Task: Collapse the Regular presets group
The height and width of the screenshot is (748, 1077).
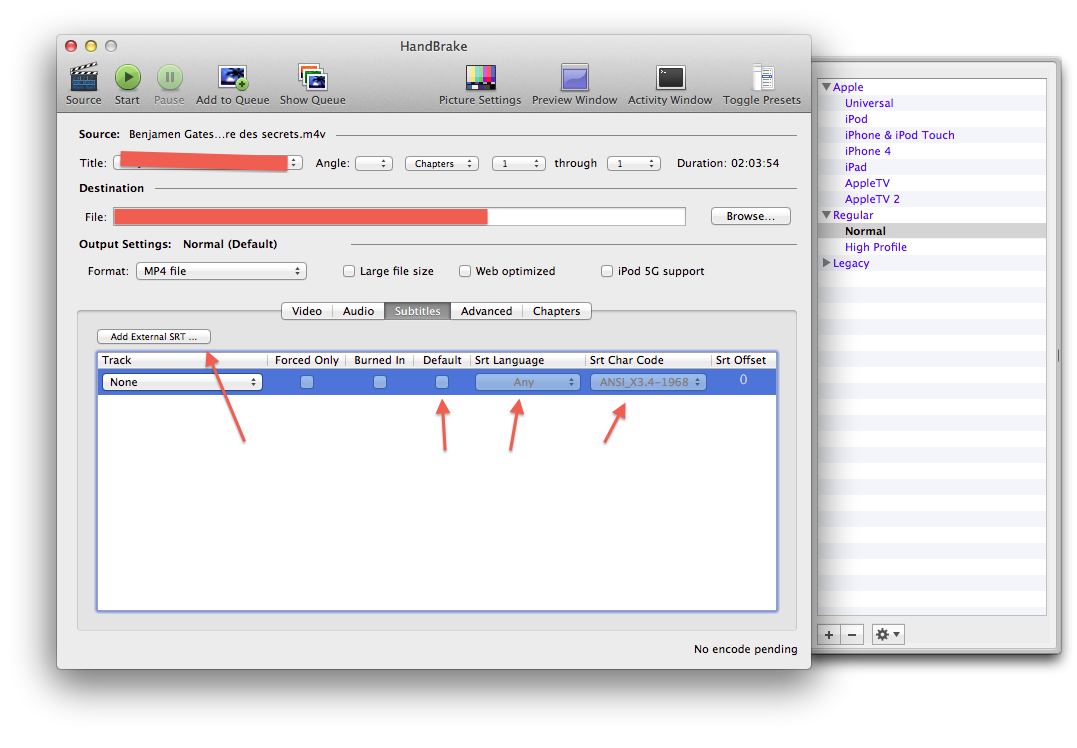Action: pyautogui.click(x=827, y=215)
